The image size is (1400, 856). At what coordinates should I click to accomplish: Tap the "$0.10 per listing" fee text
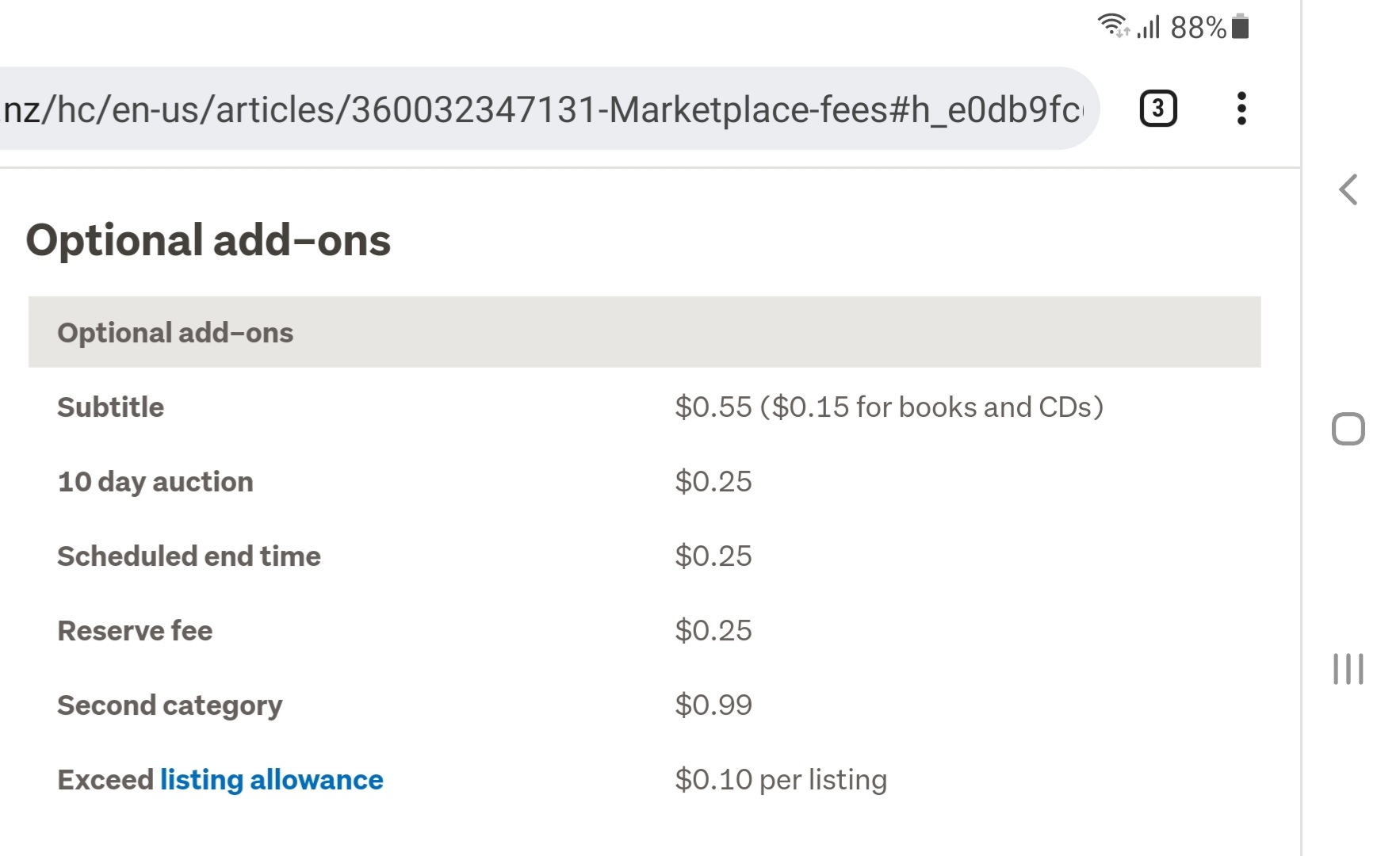[x=781, y=780]
